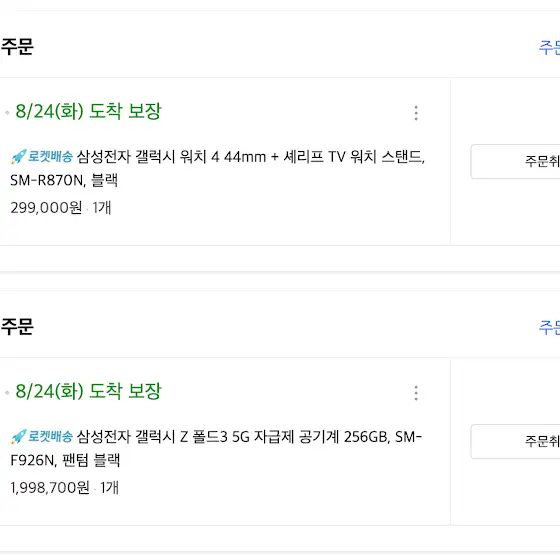The height and width of the screenshot is (560, 560).
Task: Click the 로켓배송 badge on Galaxy Watch 4
Action: [x=50, y=156]
